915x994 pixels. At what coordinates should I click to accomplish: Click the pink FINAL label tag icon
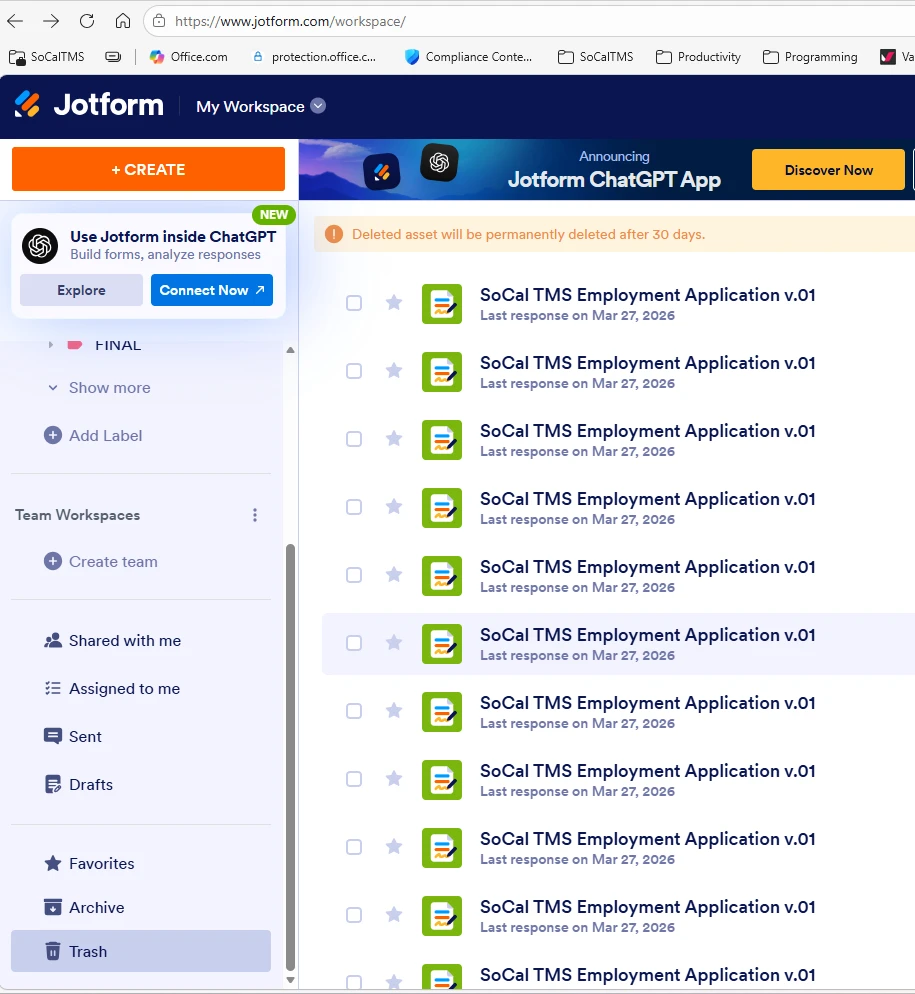75,345
